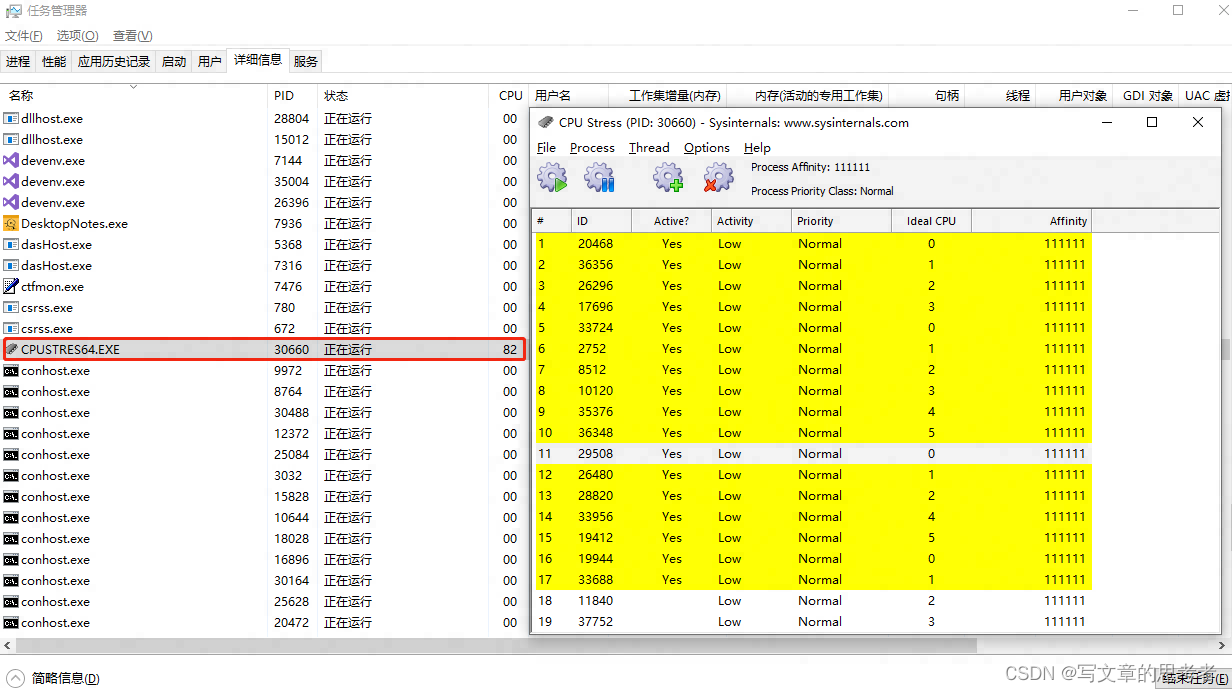Click the csrss.exe icon for PID 780
The image size is (1232, 692).
coord(12,307)
